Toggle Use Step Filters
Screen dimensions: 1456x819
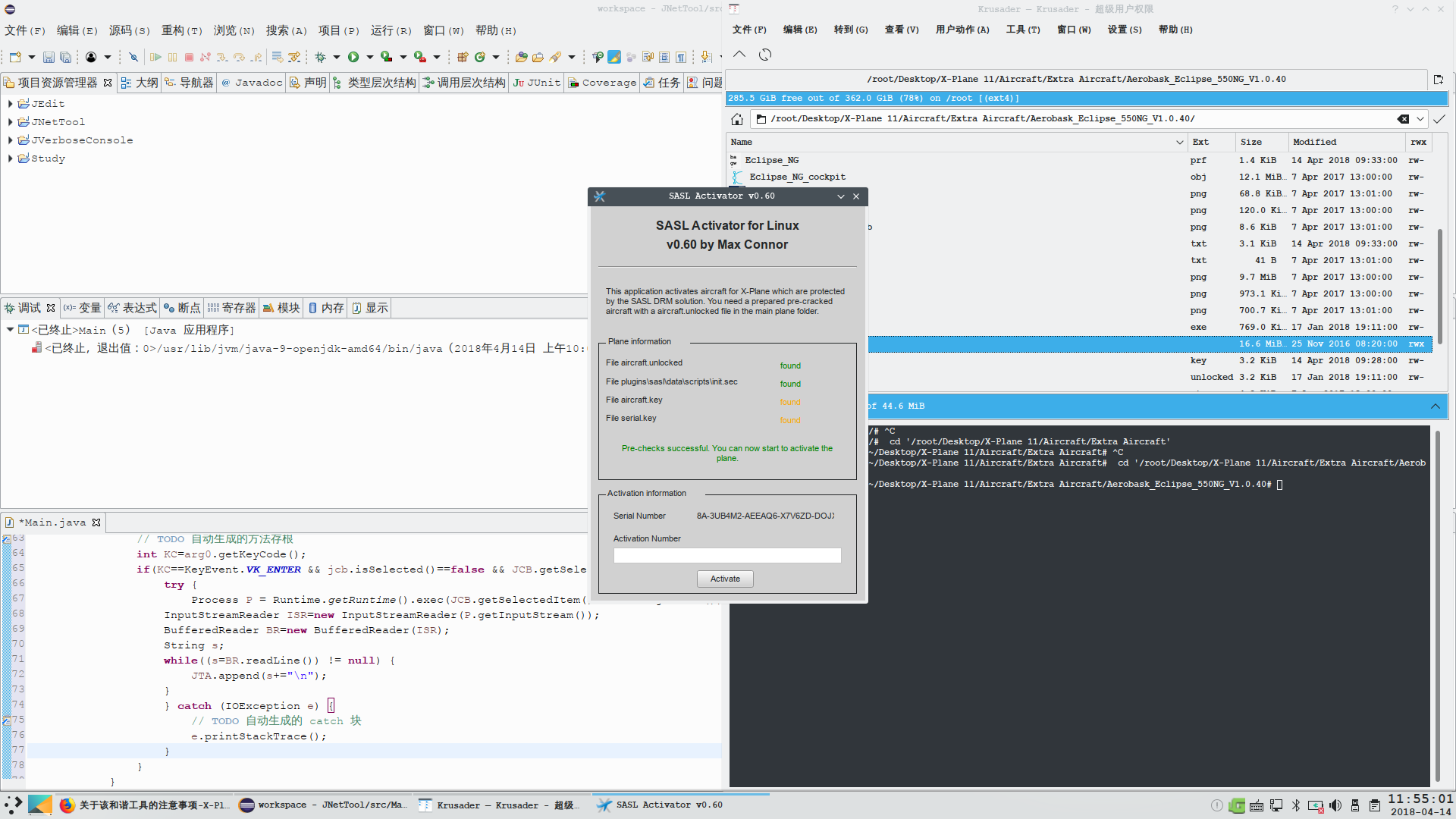pyautogui.click(x=294, y=57)
